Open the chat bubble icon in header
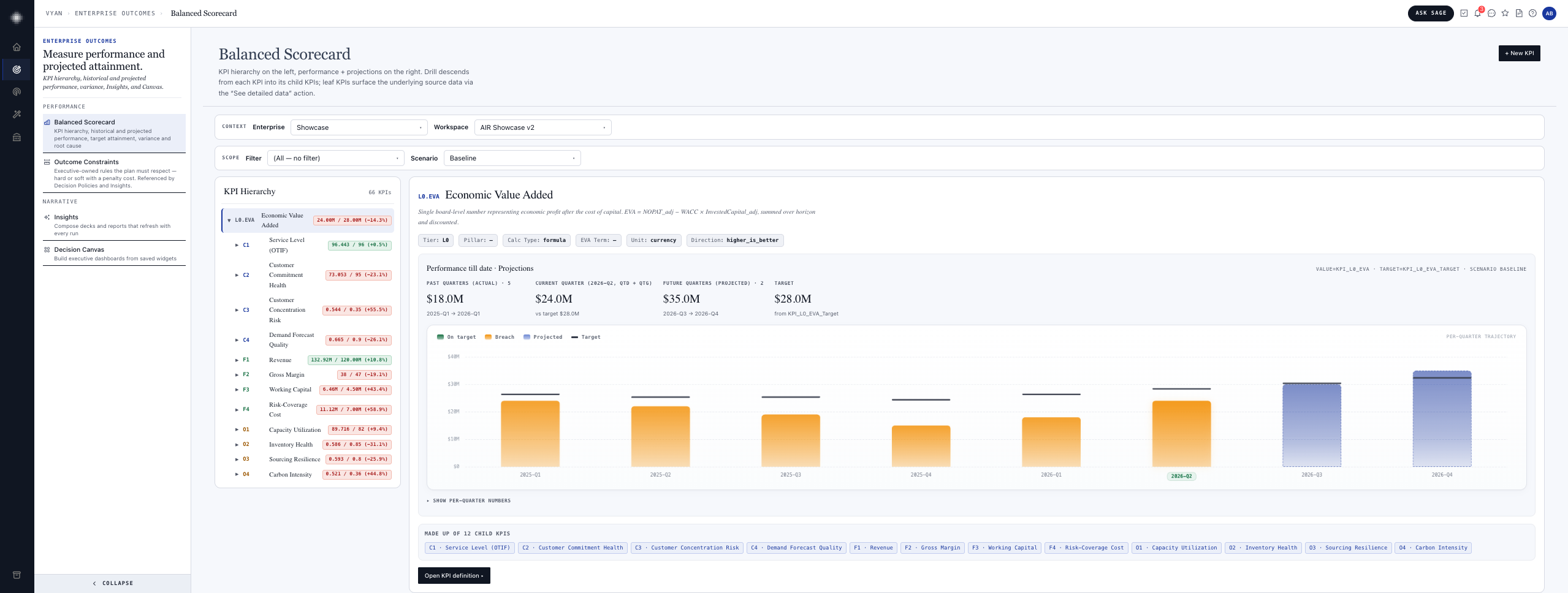This screenshot has height=593, width=1568. click(1491, 13)
